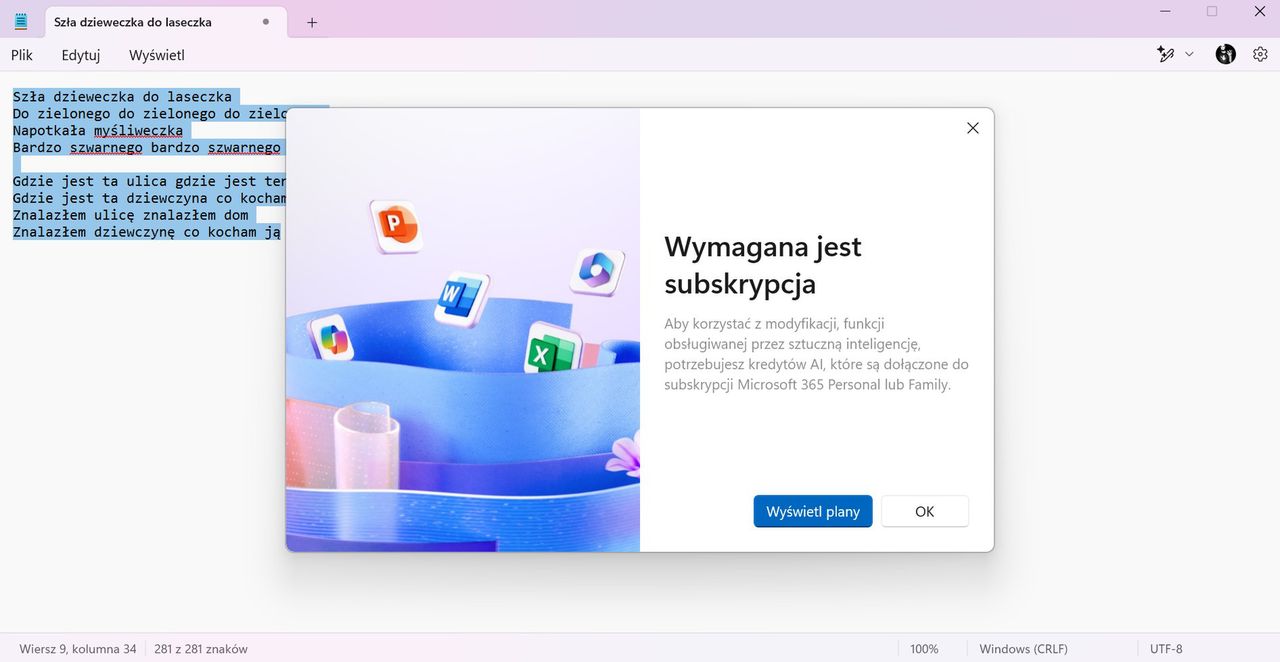
Task: Click the "Wyświetl plany" button
Action: (812, 511)
